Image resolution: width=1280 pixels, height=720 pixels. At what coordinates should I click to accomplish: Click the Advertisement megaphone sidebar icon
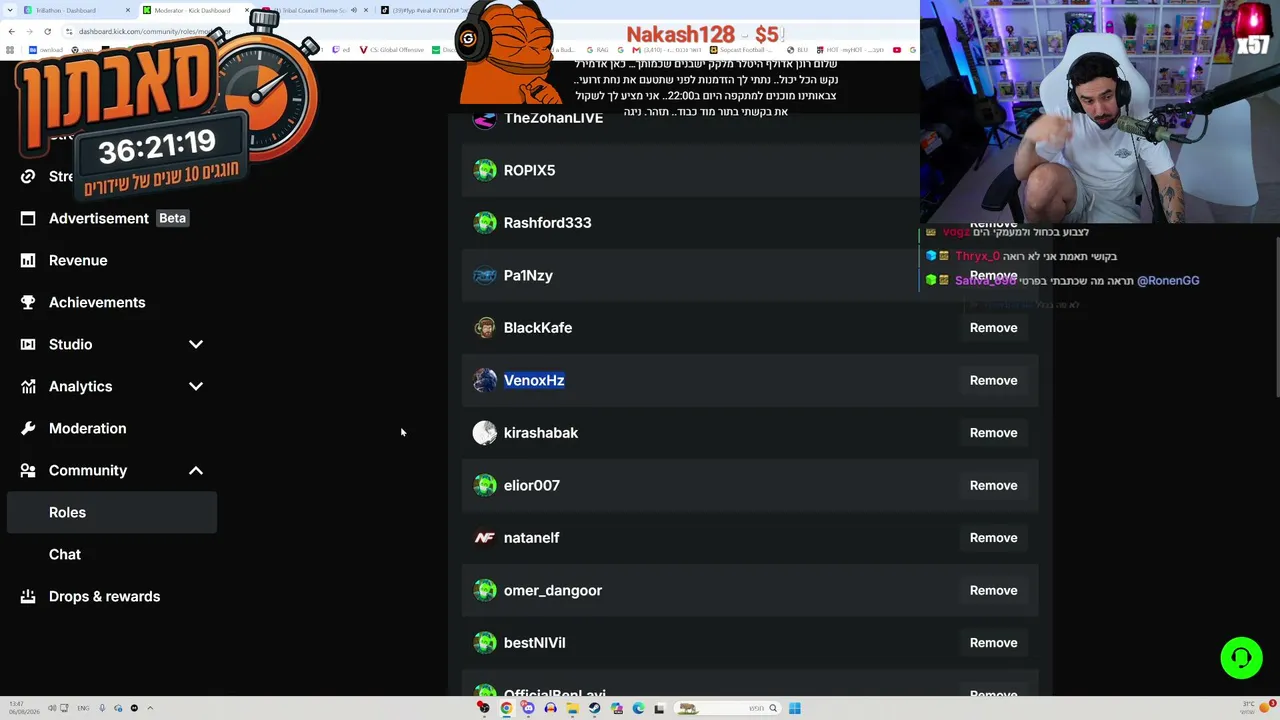tap(28, 218)
